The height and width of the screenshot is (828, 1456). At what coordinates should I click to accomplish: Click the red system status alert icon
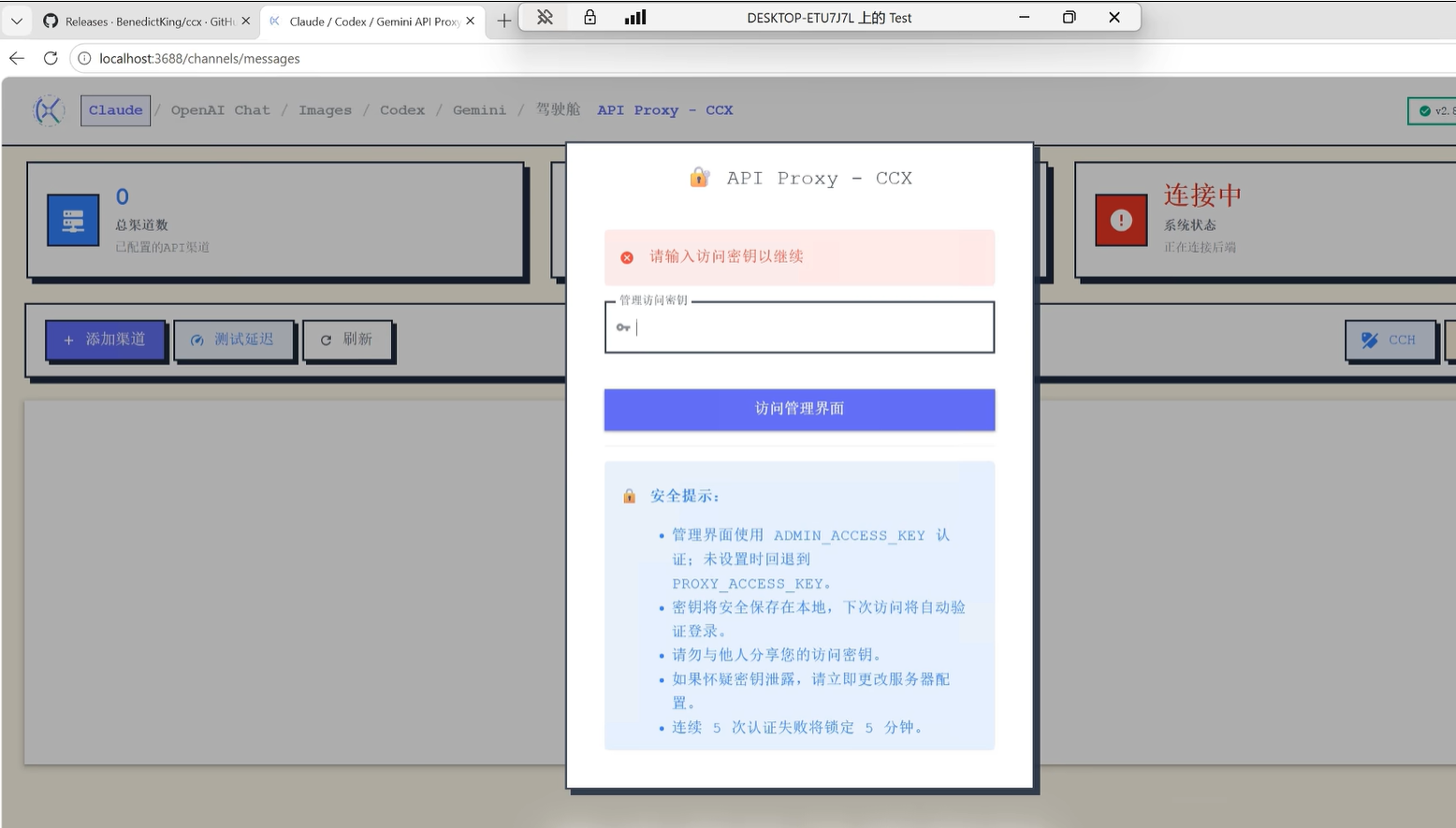[1121, 221]
